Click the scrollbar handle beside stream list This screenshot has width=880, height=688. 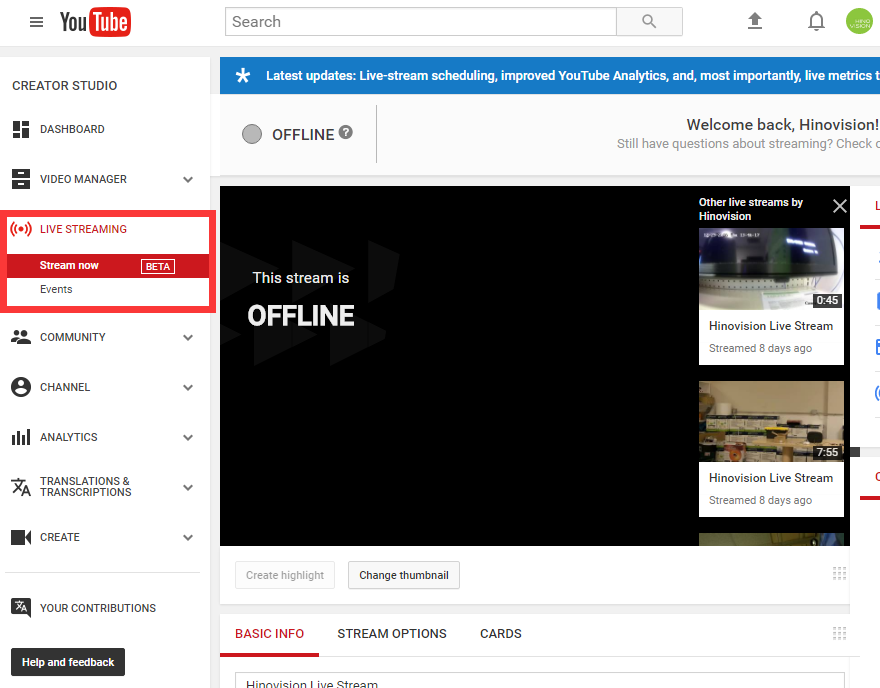855,452
